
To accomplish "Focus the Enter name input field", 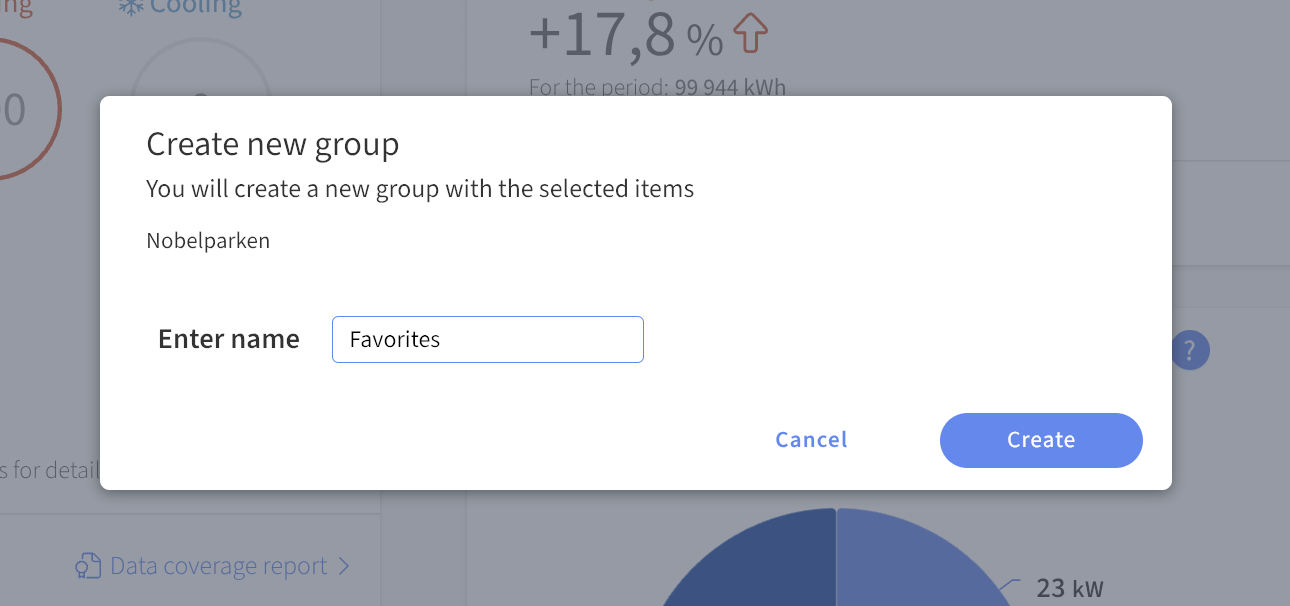I will click(x=488, y=339).
